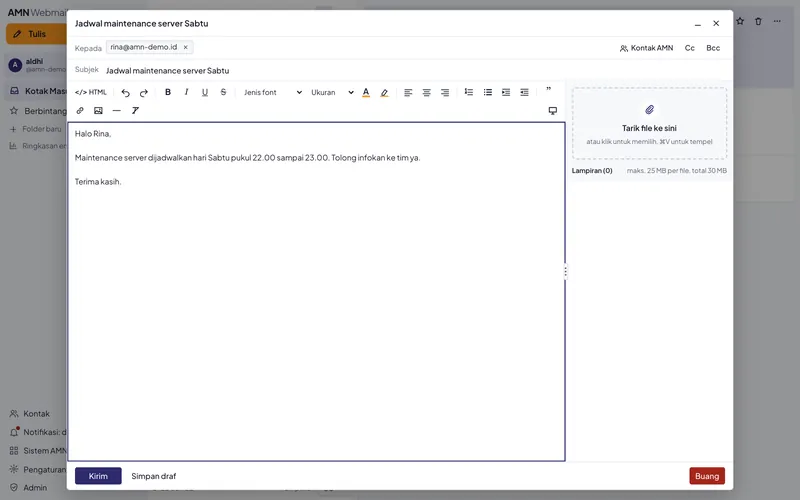Toggle bold formatting
This screenshot has width=800, height=500.
pos(168,92)
